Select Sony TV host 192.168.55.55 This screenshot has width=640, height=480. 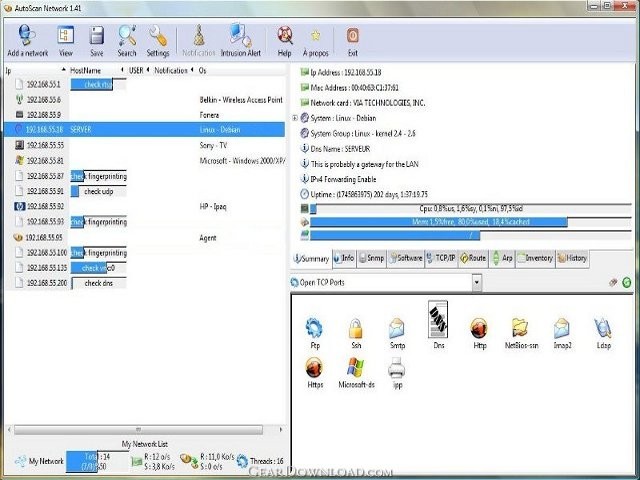coord(145,145)
